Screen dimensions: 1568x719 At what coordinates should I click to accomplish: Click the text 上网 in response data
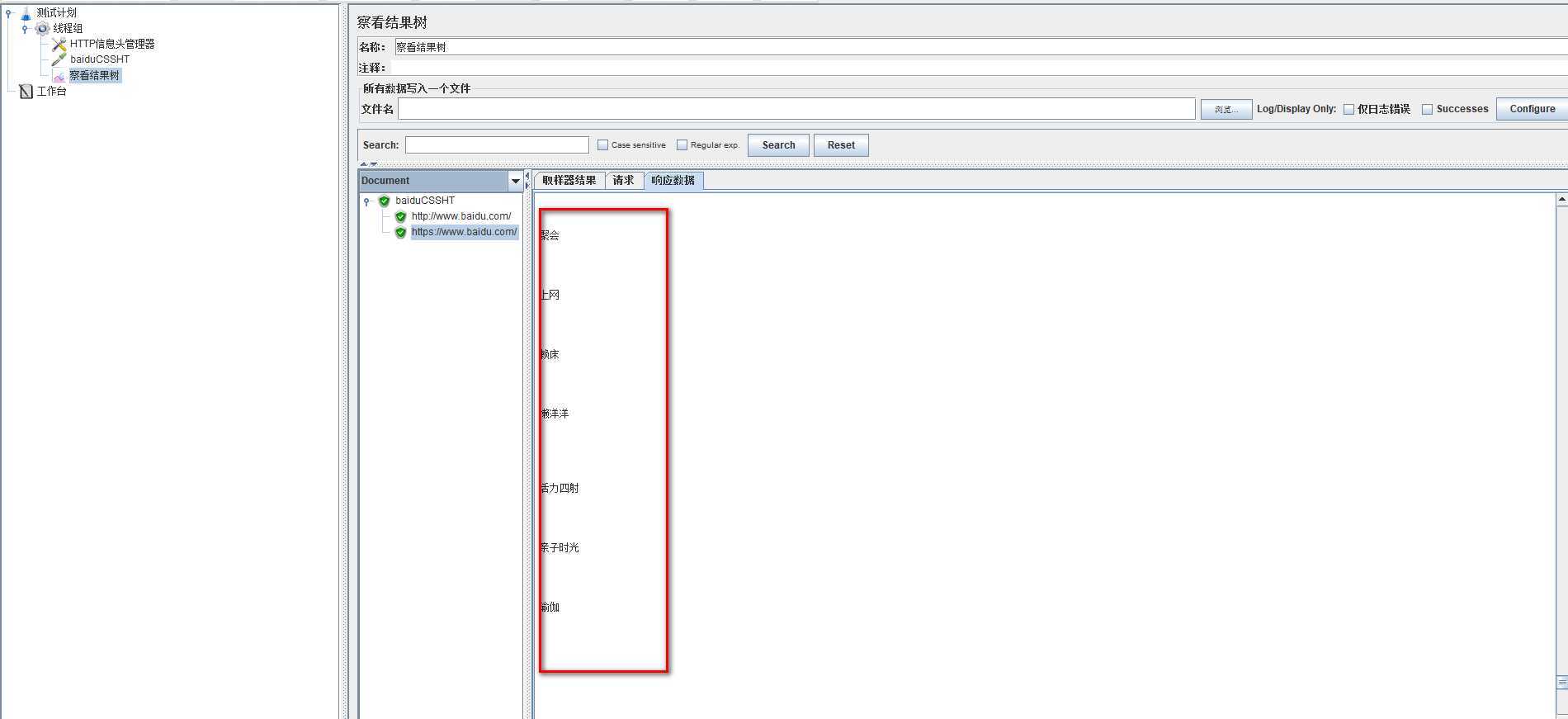point(550,295)
